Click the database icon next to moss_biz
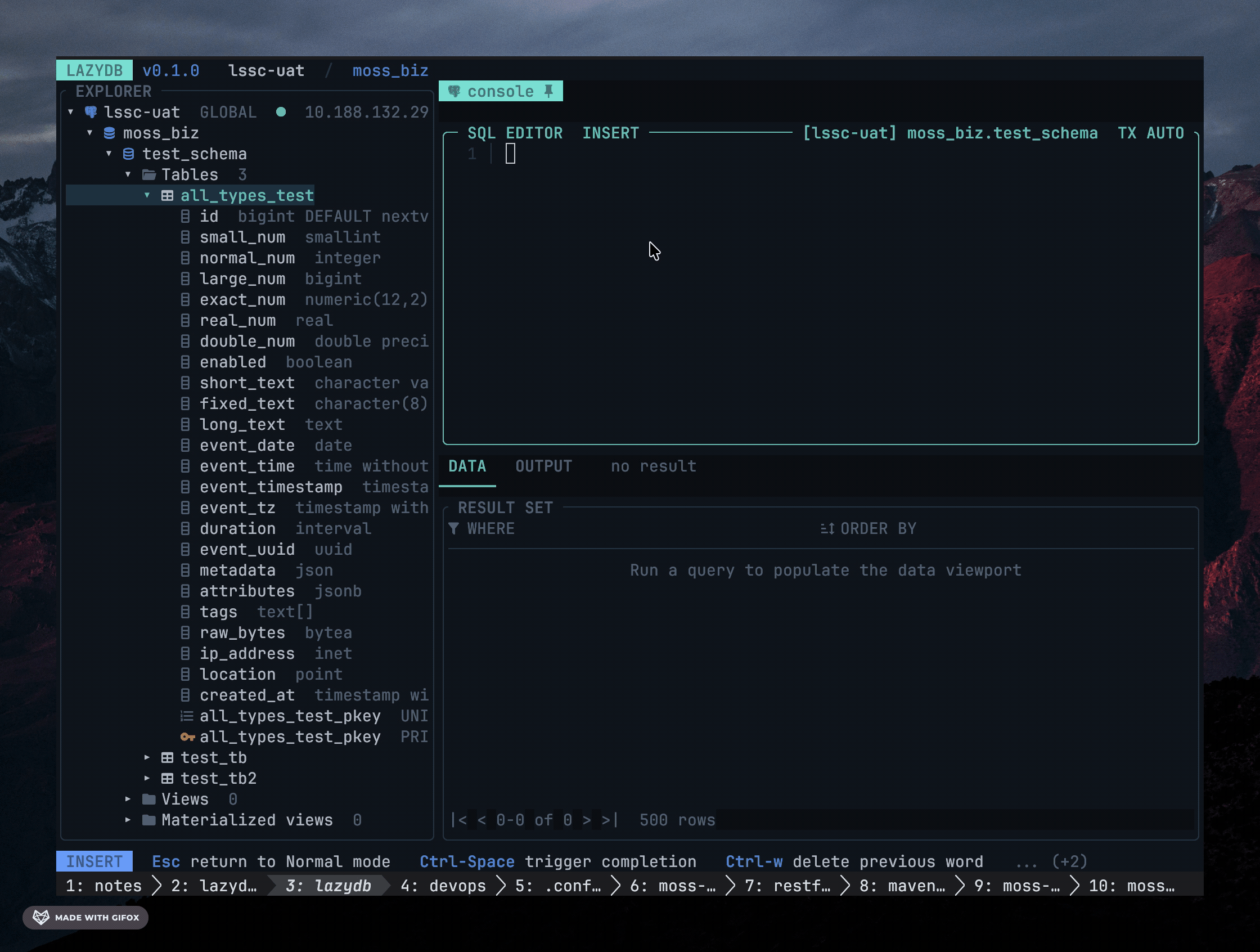This screenshot has width=1260, height=952. (x=109, y=133)
